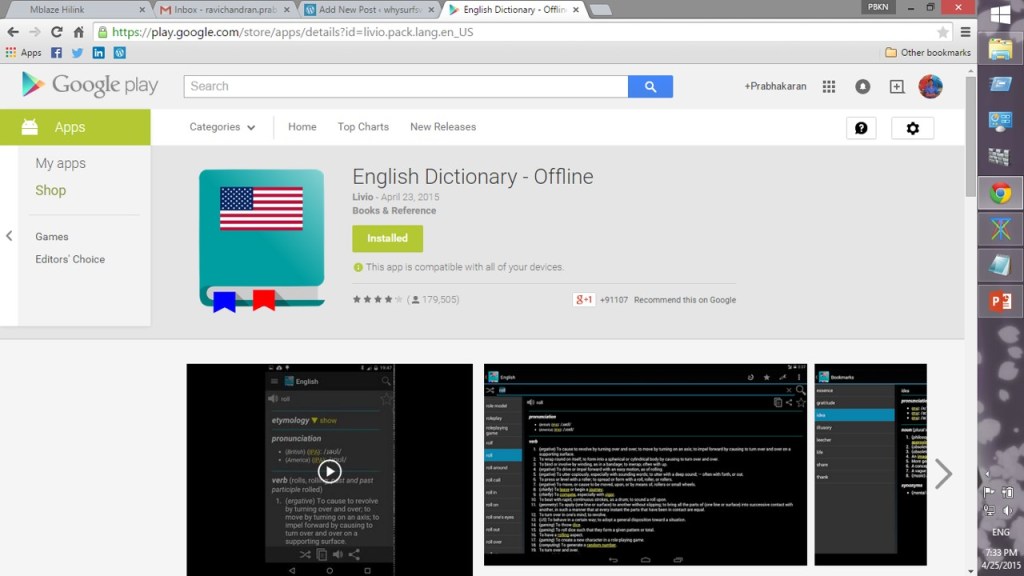Image resolution: width=1024 pixels, height=576 pixels.
Task: Expand the Categories dropdown
Action: click(222, 127)
